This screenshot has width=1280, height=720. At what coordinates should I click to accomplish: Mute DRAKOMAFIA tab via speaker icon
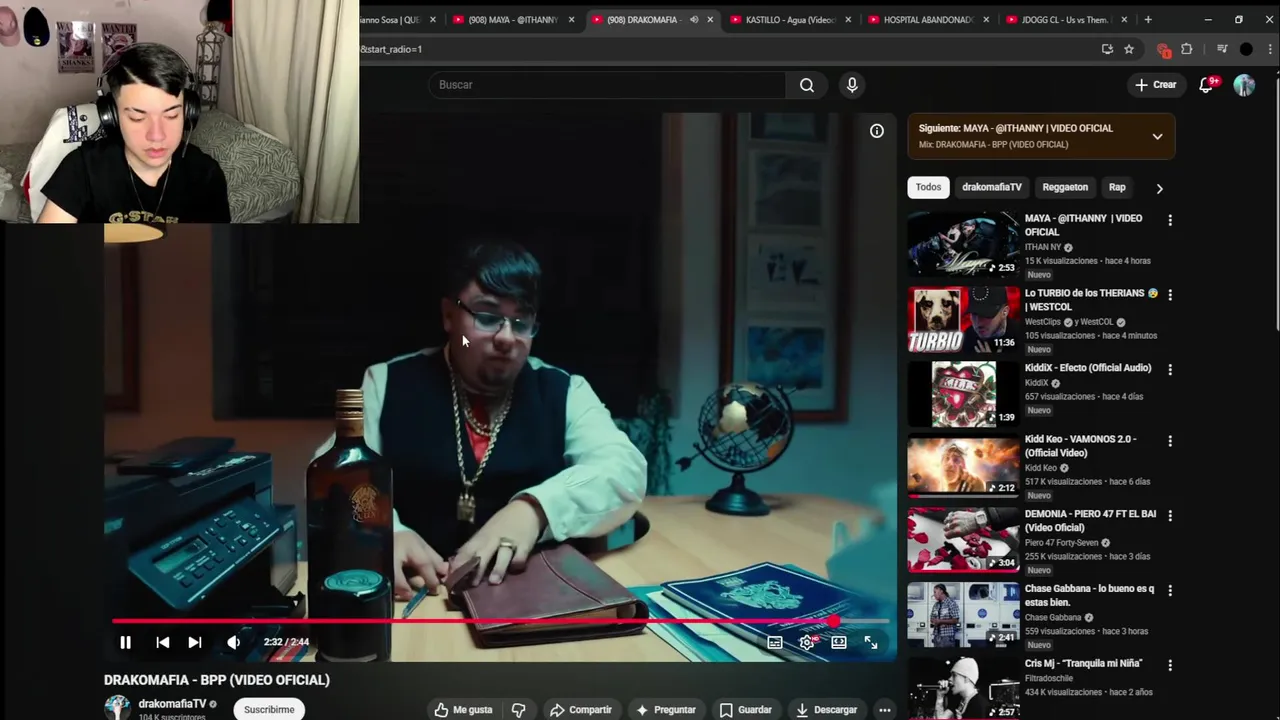click(694, 20)
